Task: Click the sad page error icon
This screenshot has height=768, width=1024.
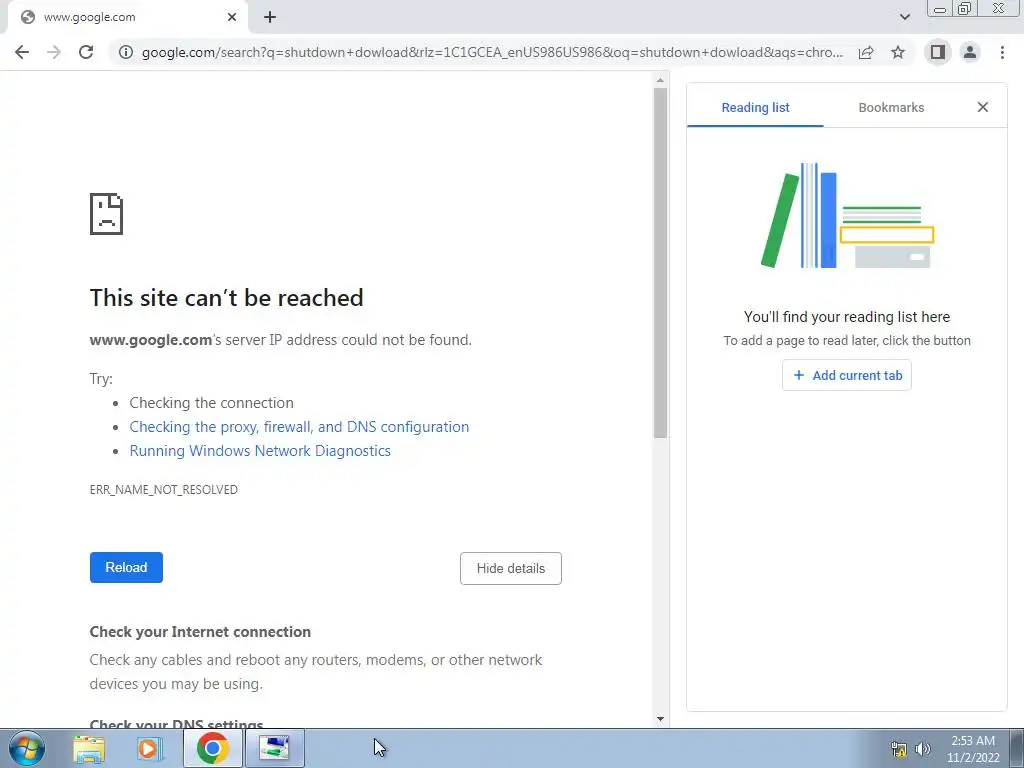Action: click(x=106, y=214)
